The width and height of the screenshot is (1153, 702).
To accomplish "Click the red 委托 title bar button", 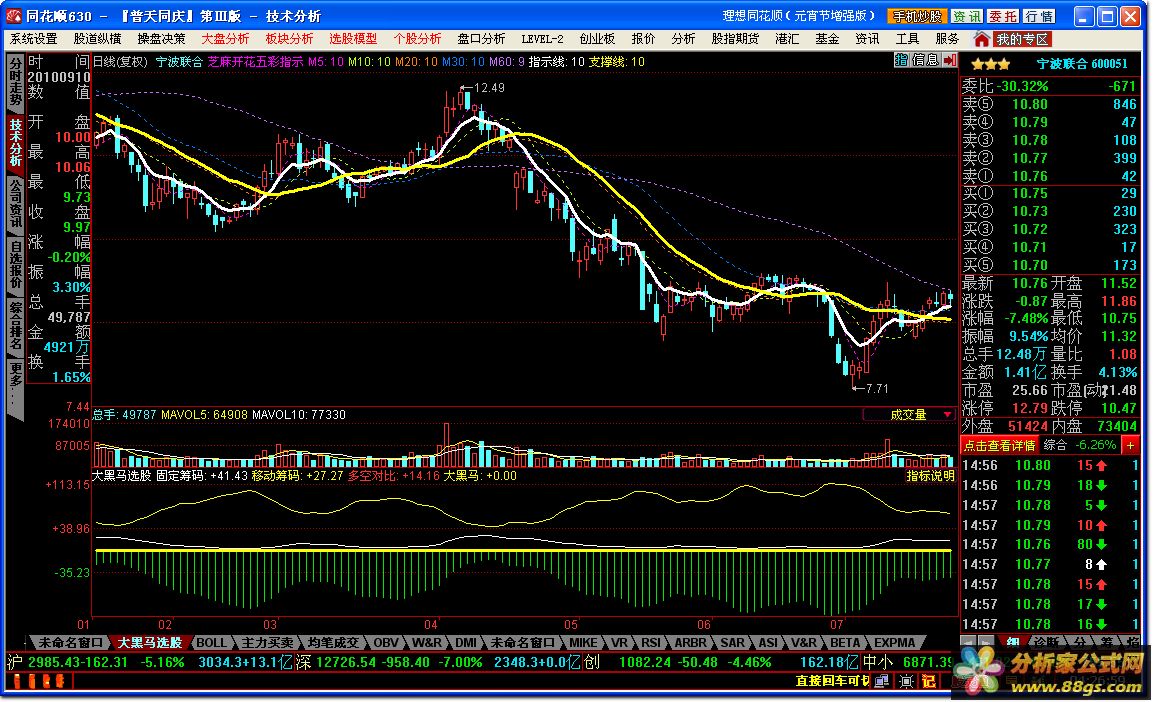I will tap(1003, 16).
